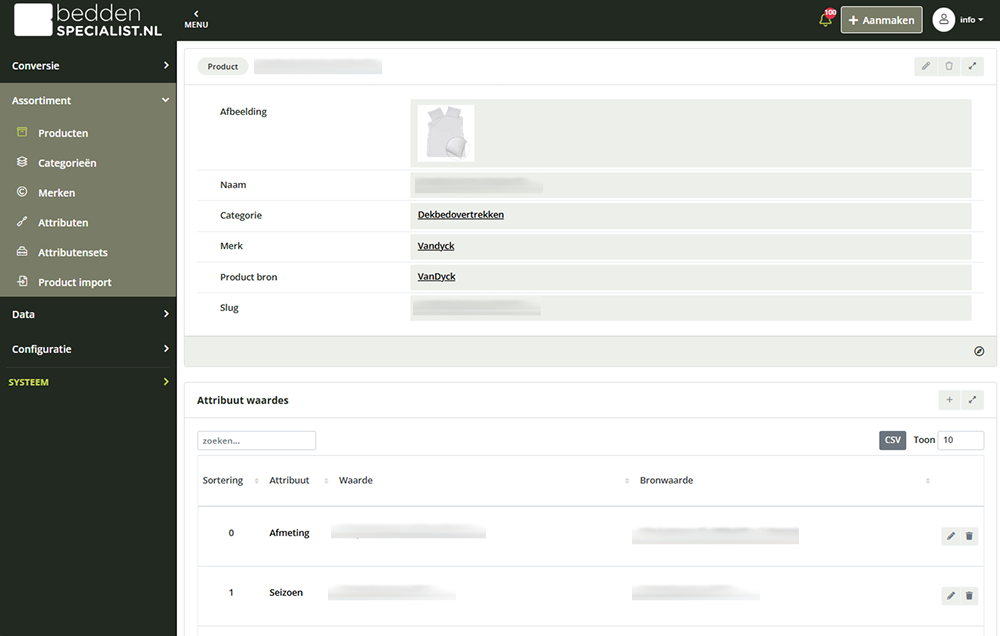Open Merken in the sidebar
Image resolution: width=1000 pixels, height=636 pixels.
pyautogui.click(x=56, y=193)
